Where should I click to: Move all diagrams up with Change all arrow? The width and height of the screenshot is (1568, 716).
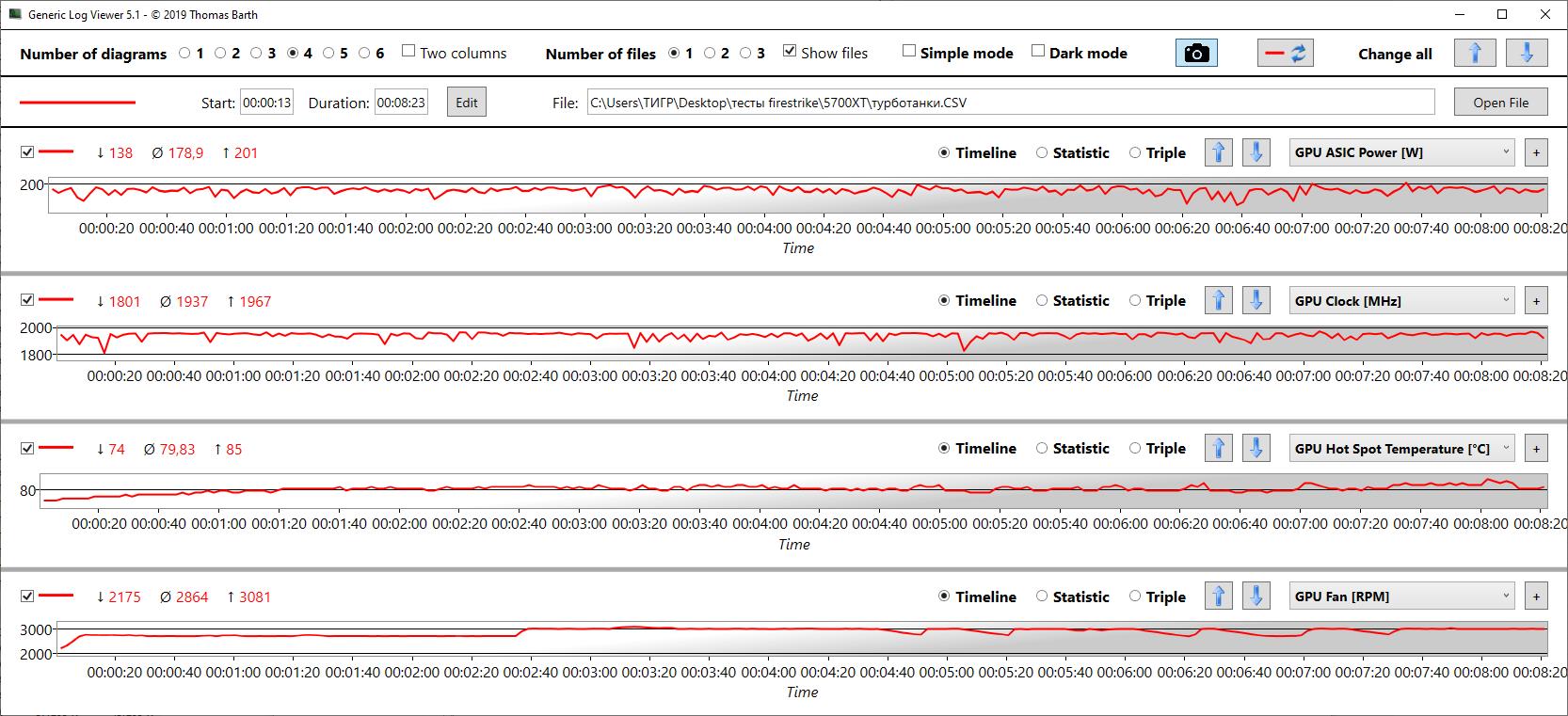click(1475, 54)
